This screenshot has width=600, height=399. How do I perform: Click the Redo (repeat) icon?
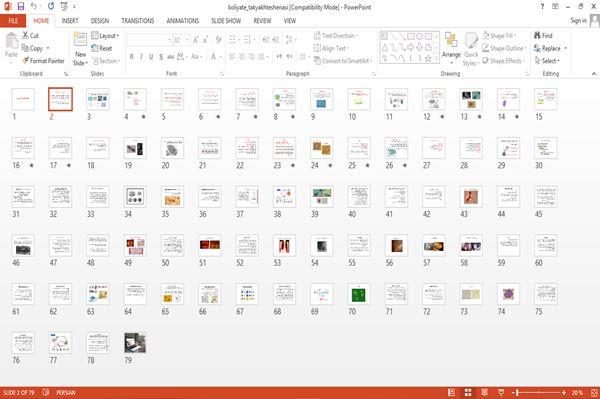(x=51, y=7)
